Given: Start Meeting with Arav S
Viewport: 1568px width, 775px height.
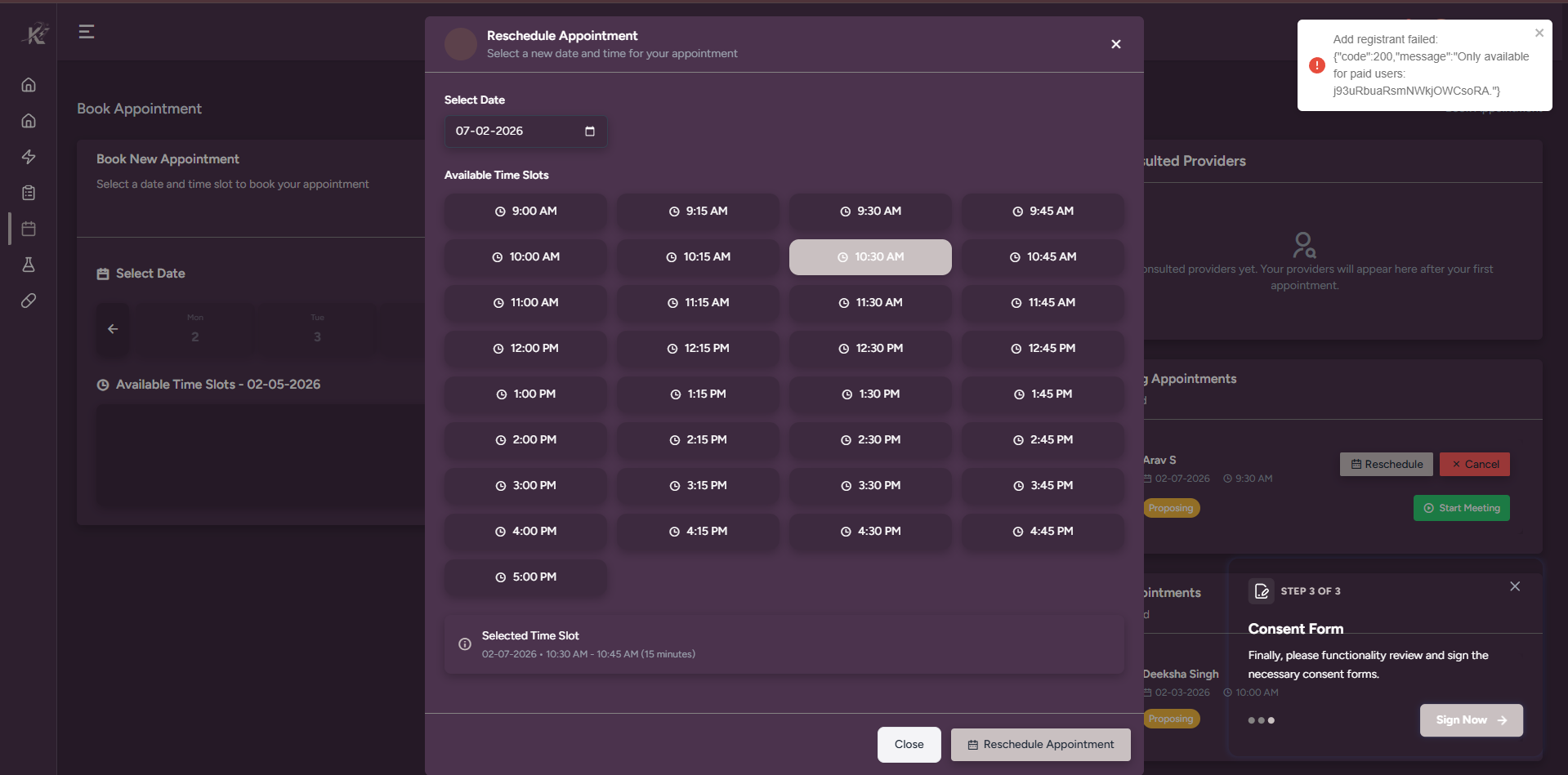Looking at the screenshot, I should pos(1461,508).
